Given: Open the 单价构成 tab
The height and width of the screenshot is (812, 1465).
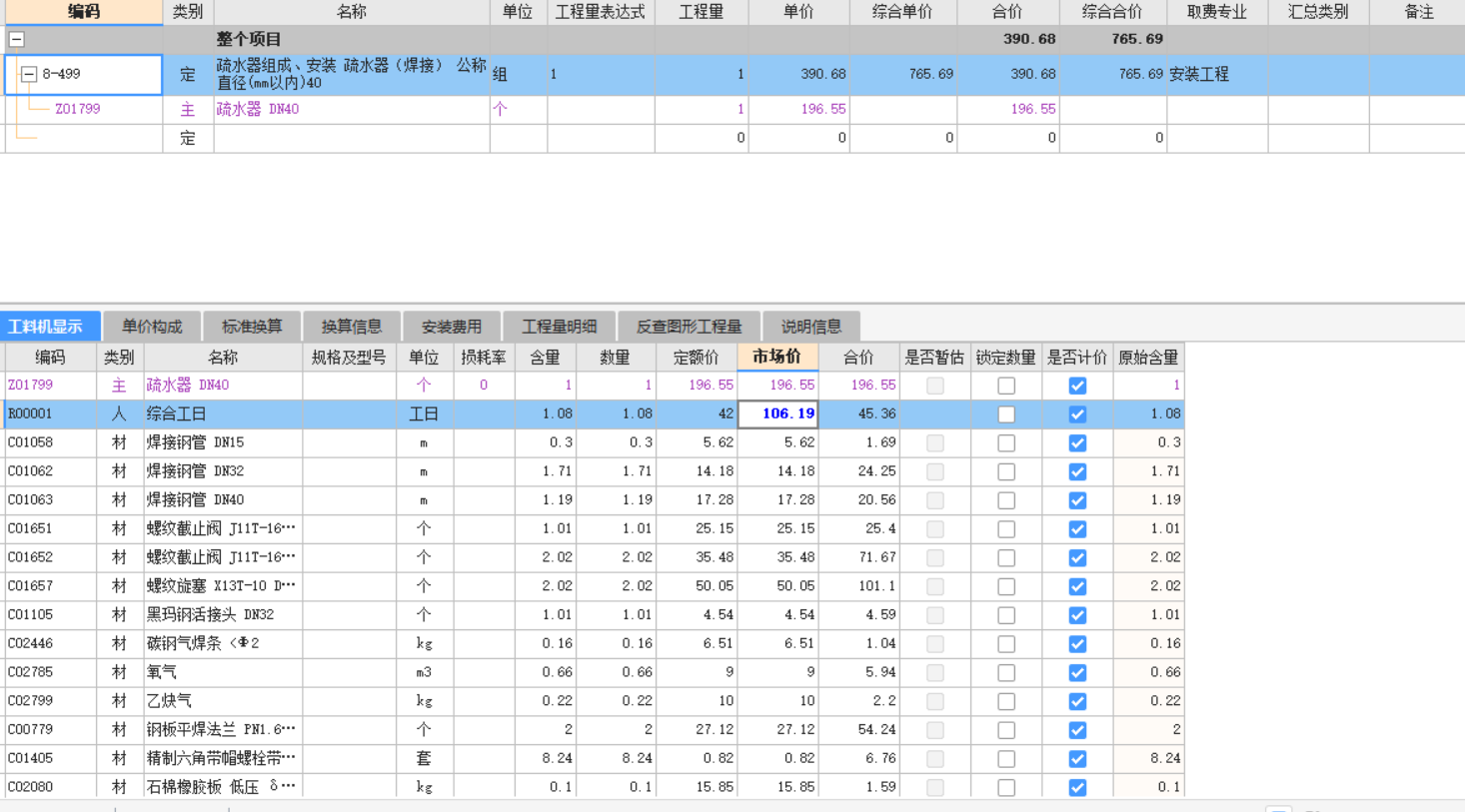Looking at the screenshot, I should pos(152,327).
